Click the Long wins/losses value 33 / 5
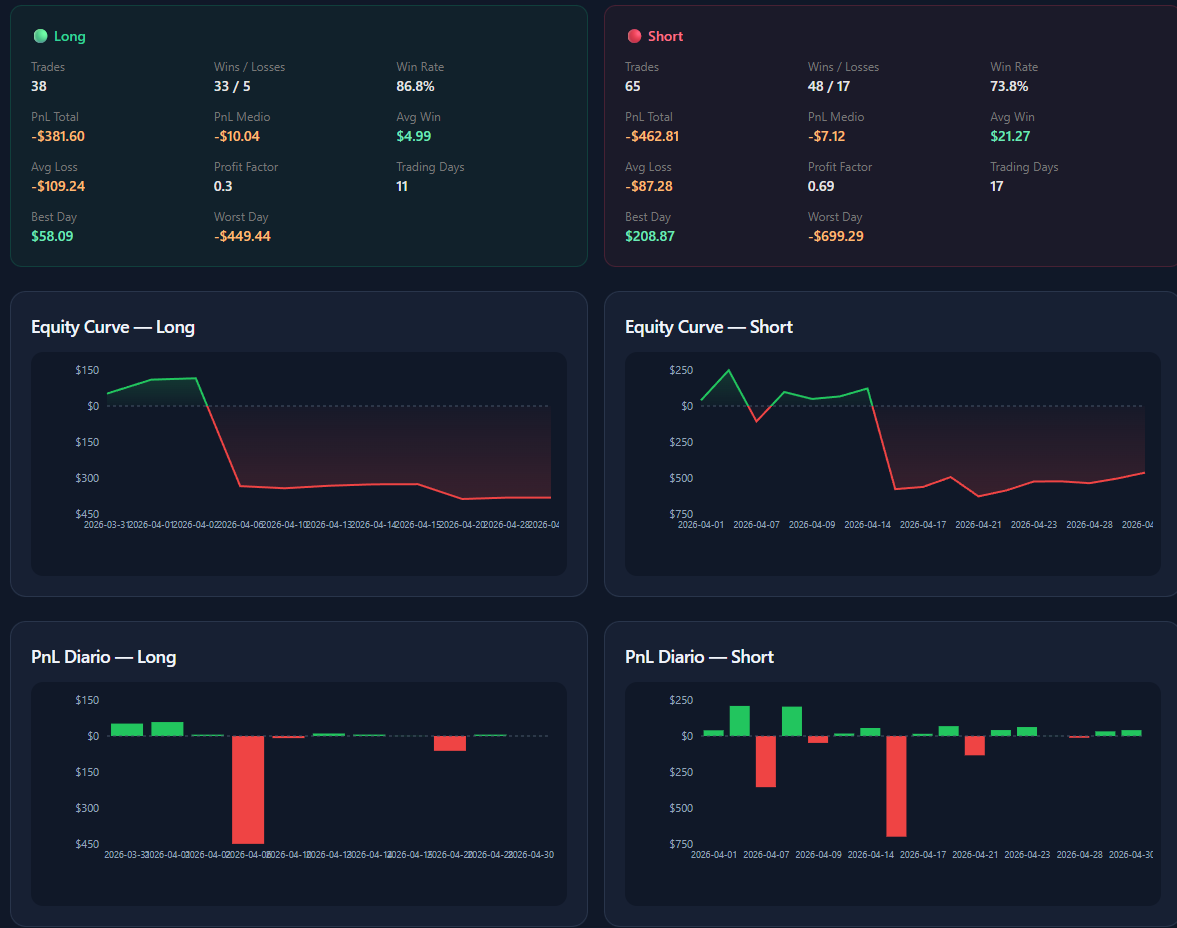 pyautogui.click(x=232, y=86)
